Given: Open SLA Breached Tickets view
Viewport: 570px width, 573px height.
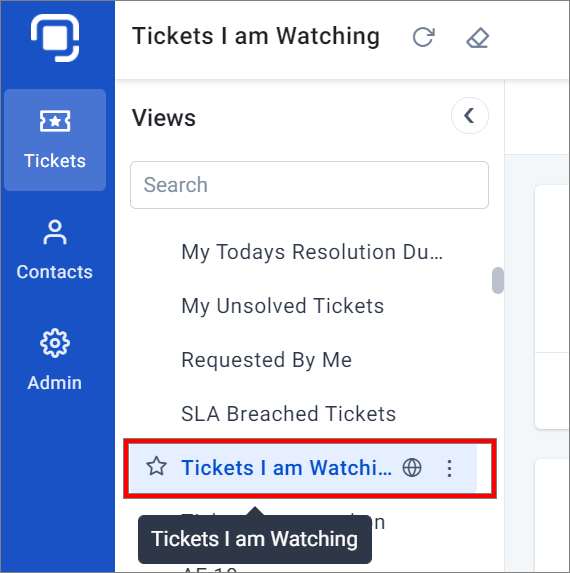Looking at the screenshot, I should [289, 414].
